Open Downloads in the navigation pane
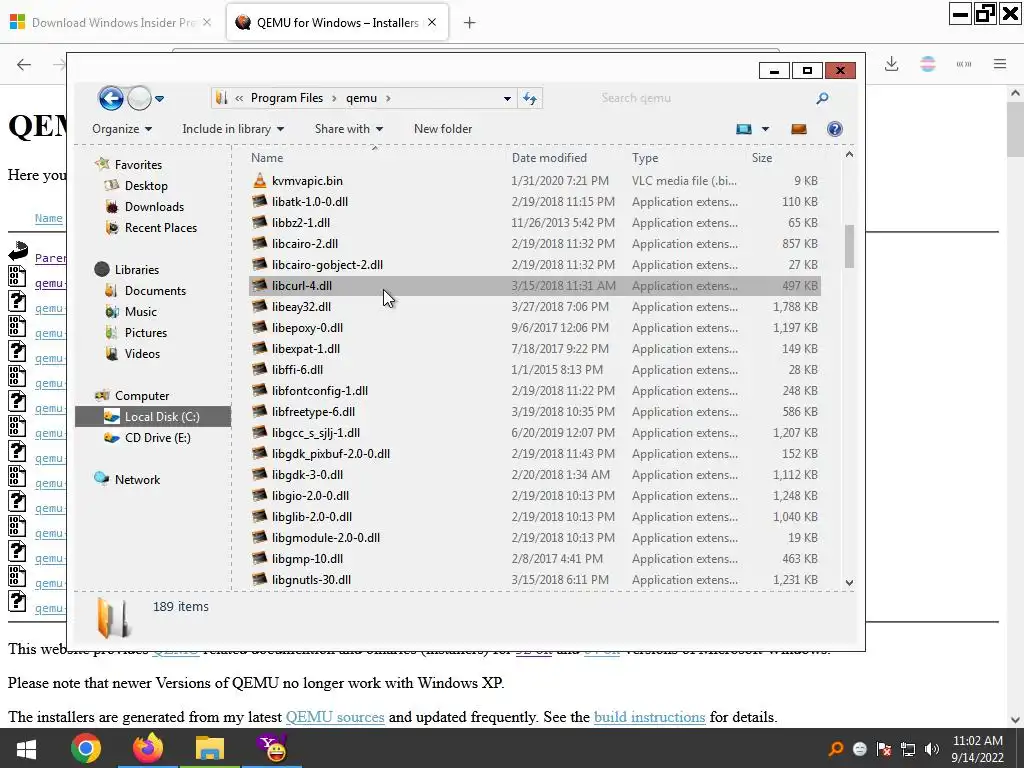 click(x=154, y=206)
